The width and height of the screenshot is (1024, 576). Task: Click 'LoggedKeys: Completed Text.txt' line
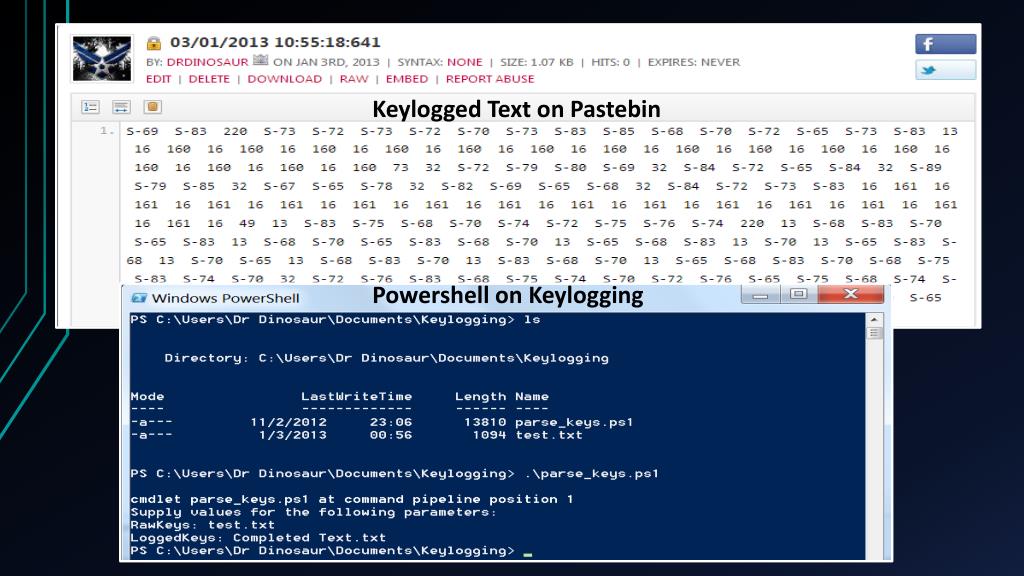(x=258, y=538)
